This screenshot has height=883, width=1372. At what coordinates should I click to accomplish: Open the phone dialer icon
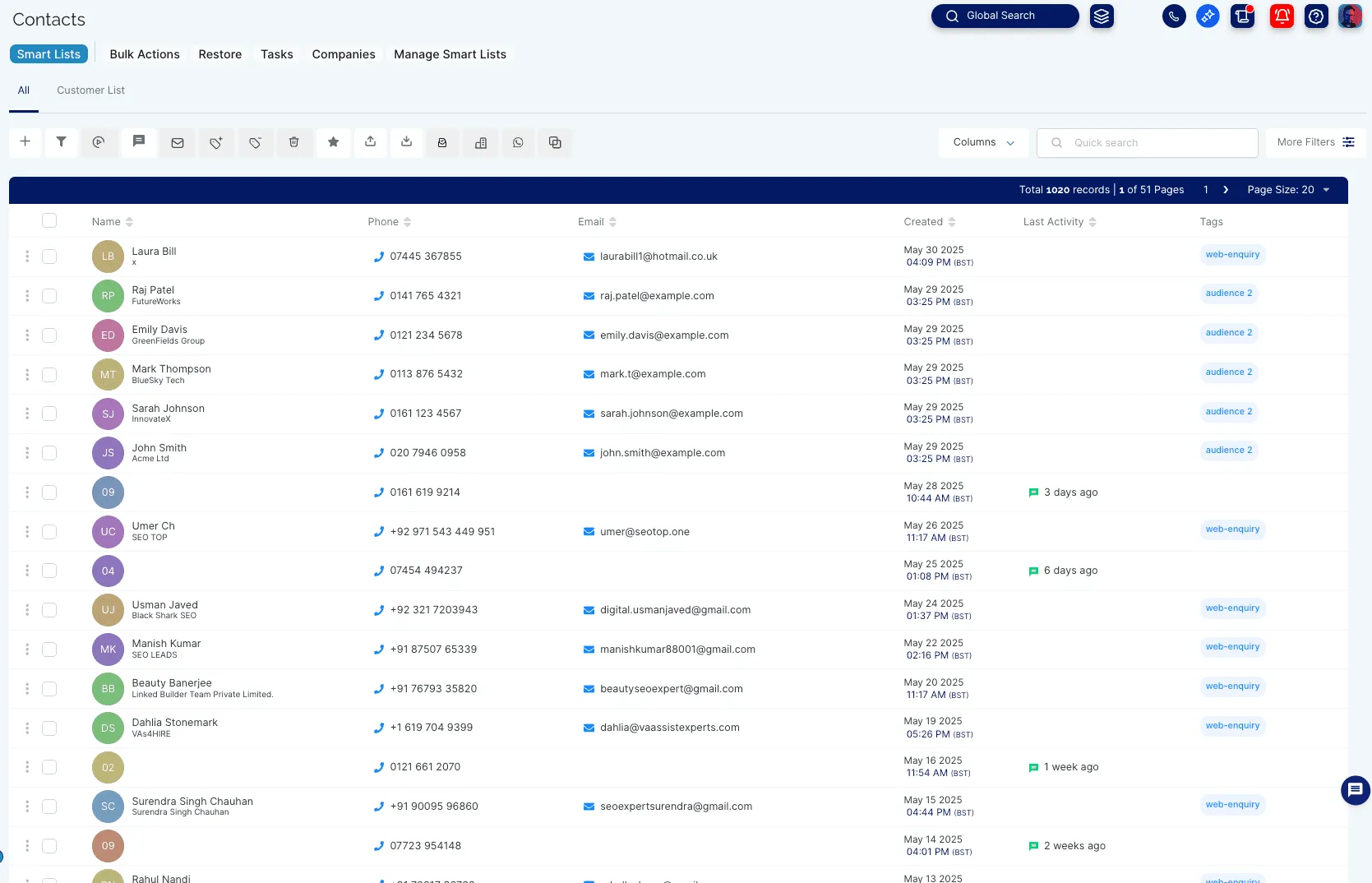[x=1174, y=16]
